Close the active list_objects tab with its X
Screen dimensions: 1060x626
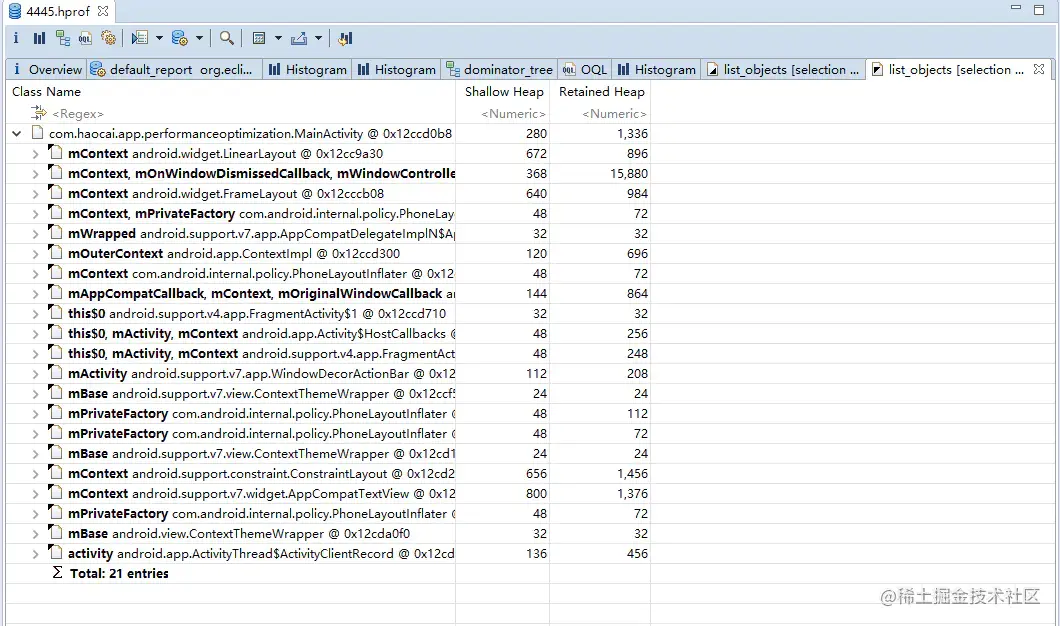(1039, 69)
